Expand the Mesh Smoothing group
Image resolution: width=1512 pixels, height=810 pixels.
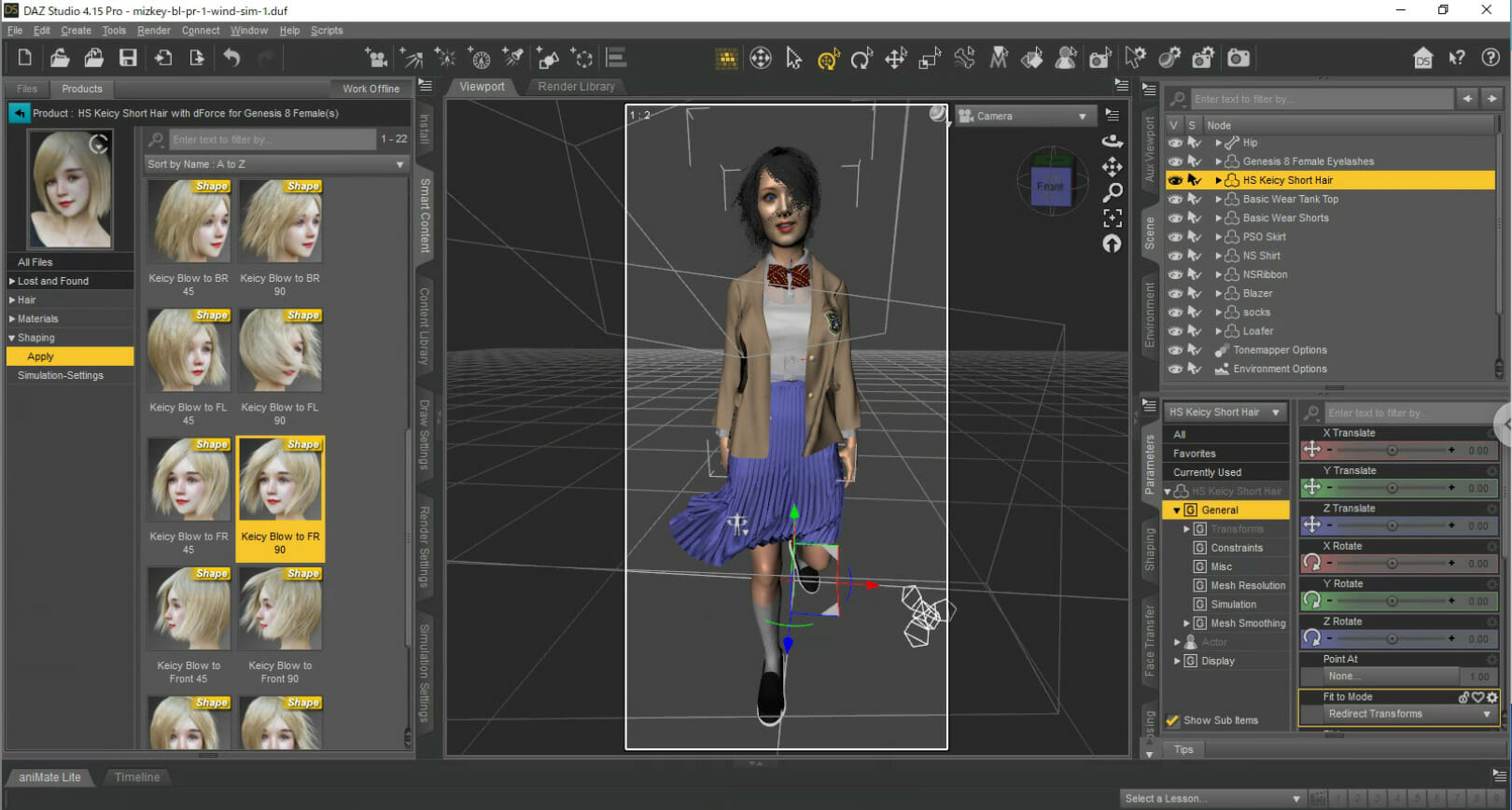(x=1186, y=623)
